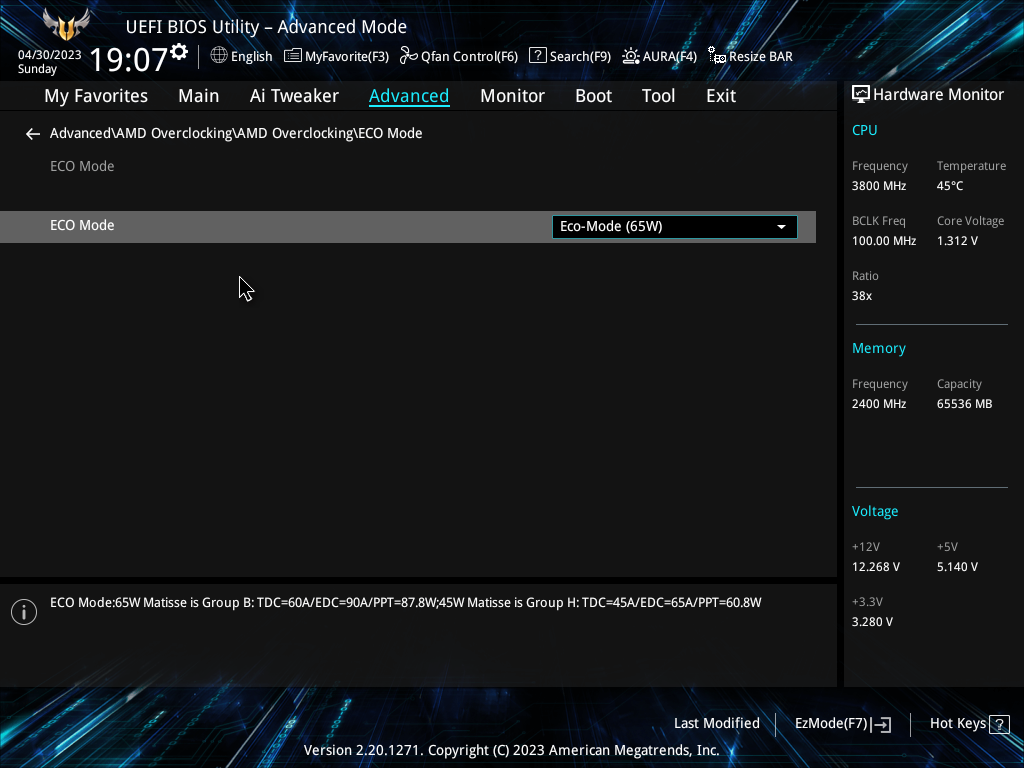The height and width of the screenshot is (768, 1024).
Task: Click the breadcrumb path text
Action: click(236, 133)
